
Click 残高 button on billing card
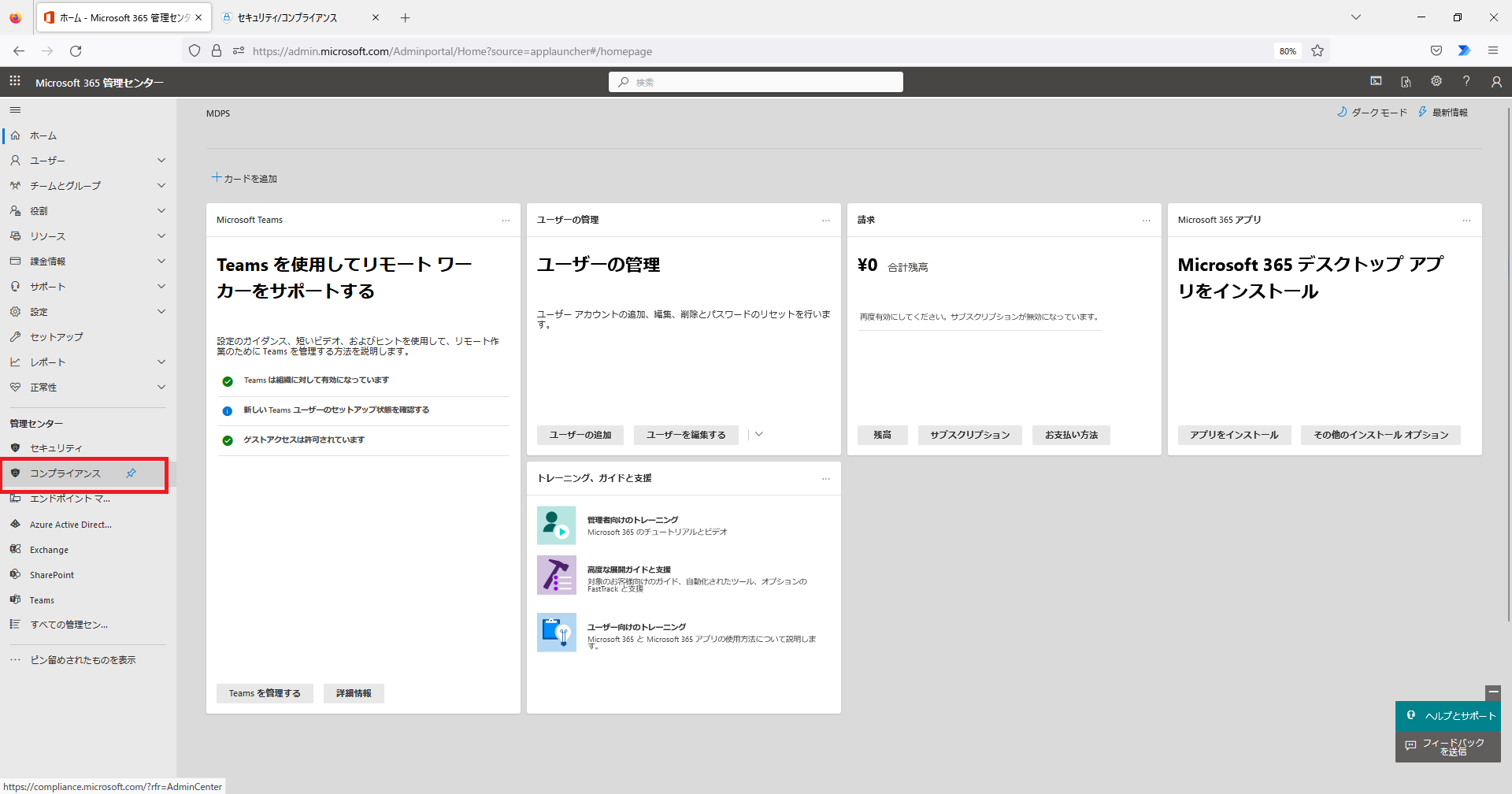click(883, 435)
